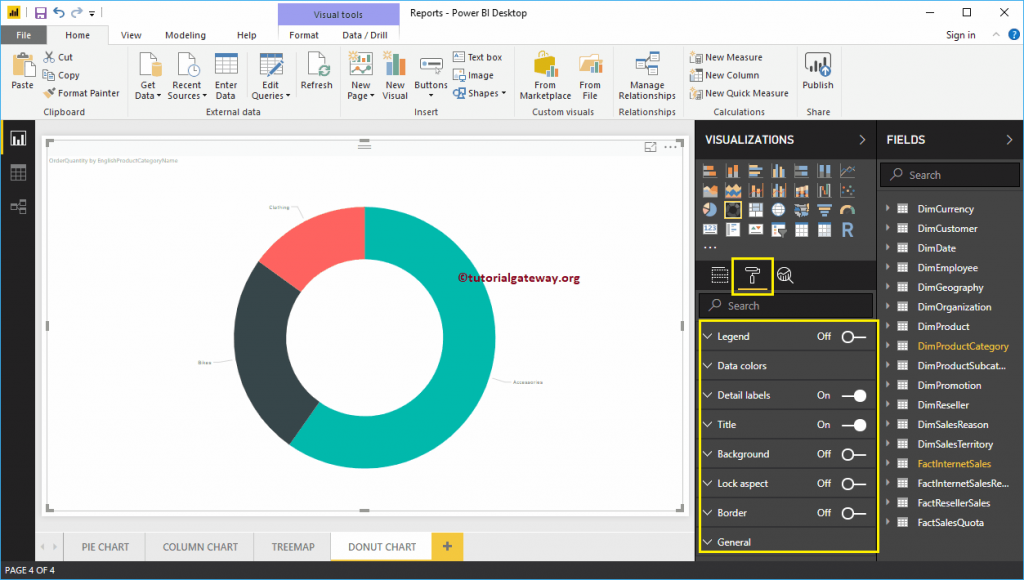Select the Pie chart visualization icon
The image size is (1024, 580).
coord(709,209)
